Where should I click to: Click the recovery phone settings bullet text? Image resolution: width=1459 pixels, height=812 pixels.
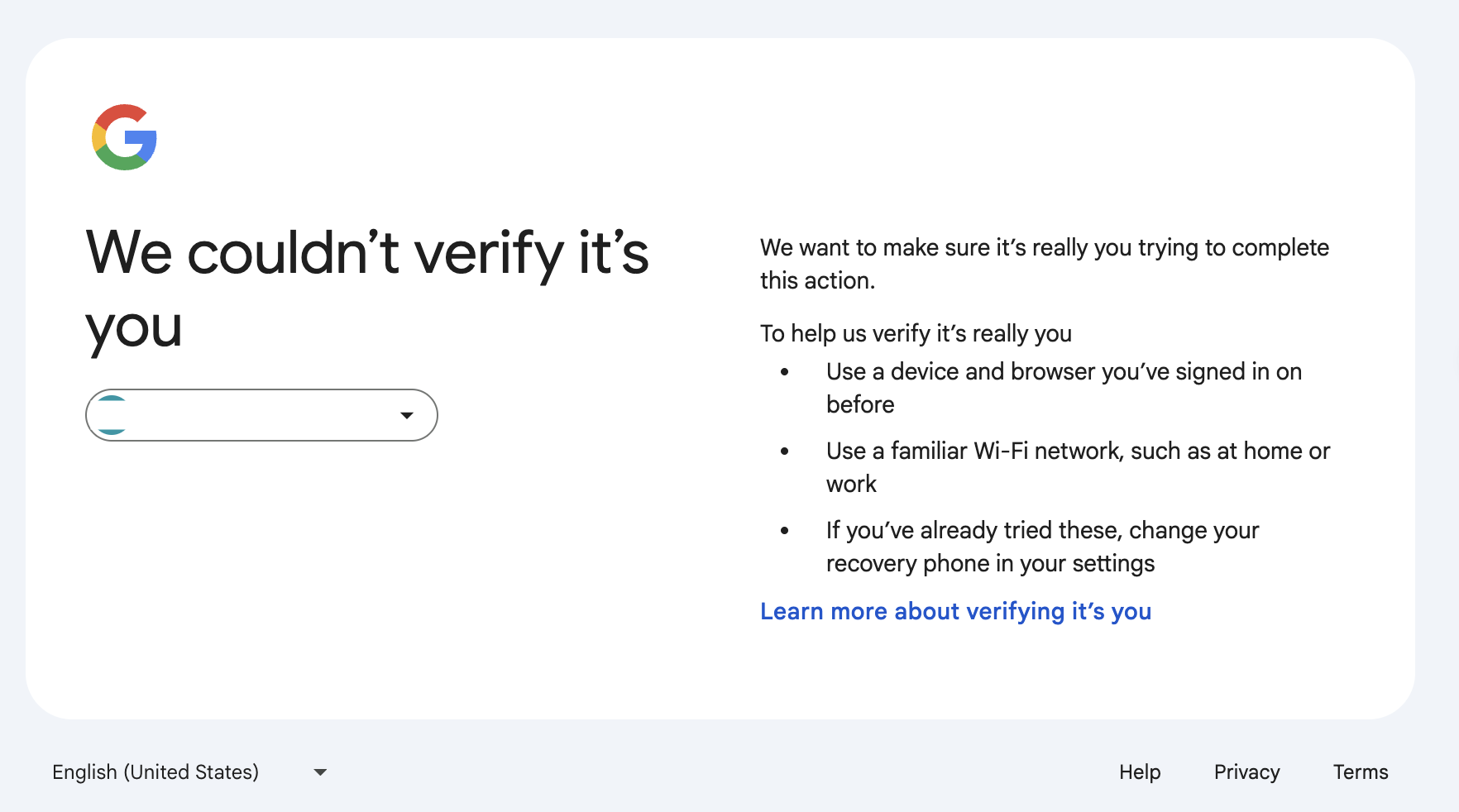tap(1042, 546)
